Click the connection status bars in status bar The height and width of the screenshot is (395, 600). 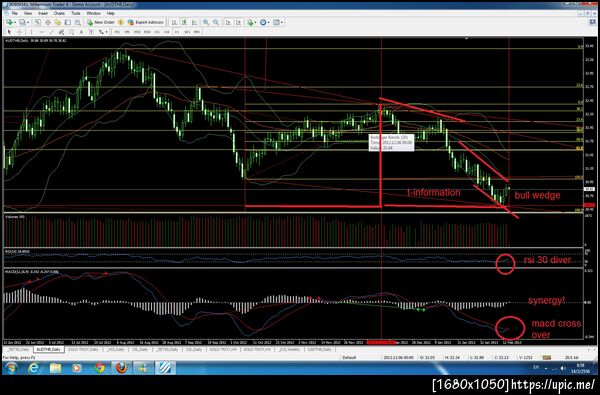coord(547,357)
